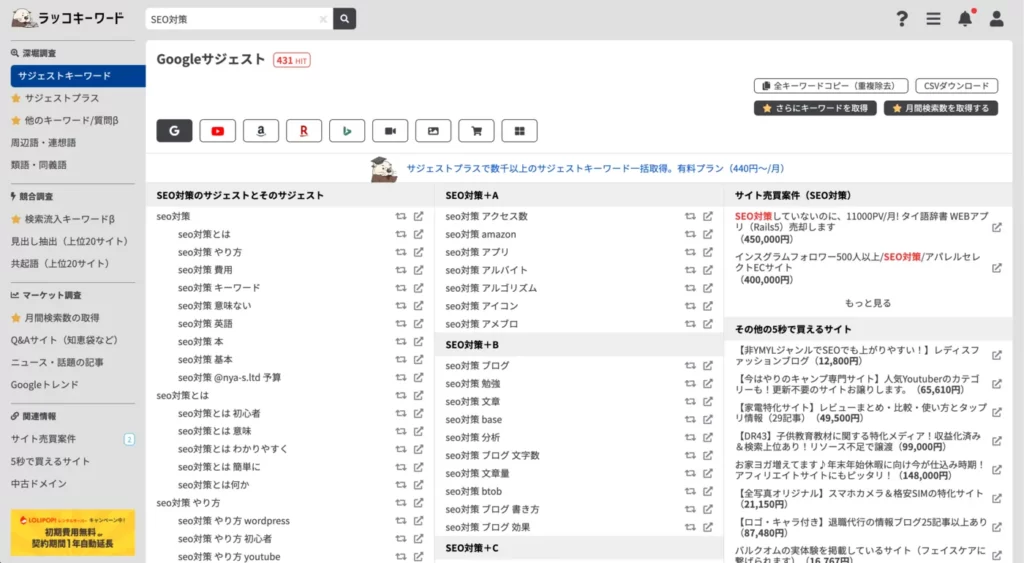
Task: Re-search icon for seo対策 ブログ row
Action: tap(690, 366)
